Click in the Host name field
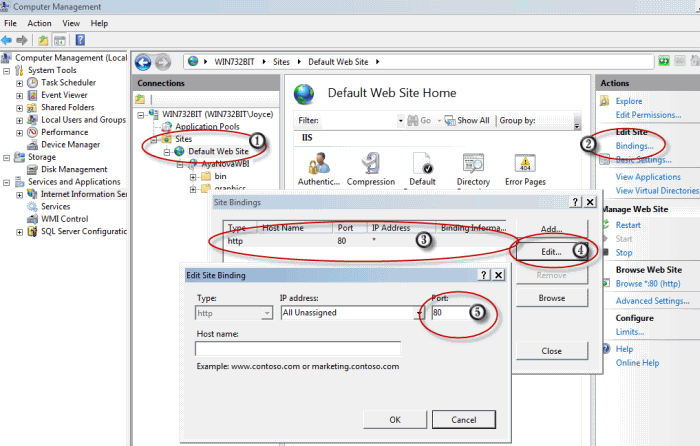 [x=298, y=349]
